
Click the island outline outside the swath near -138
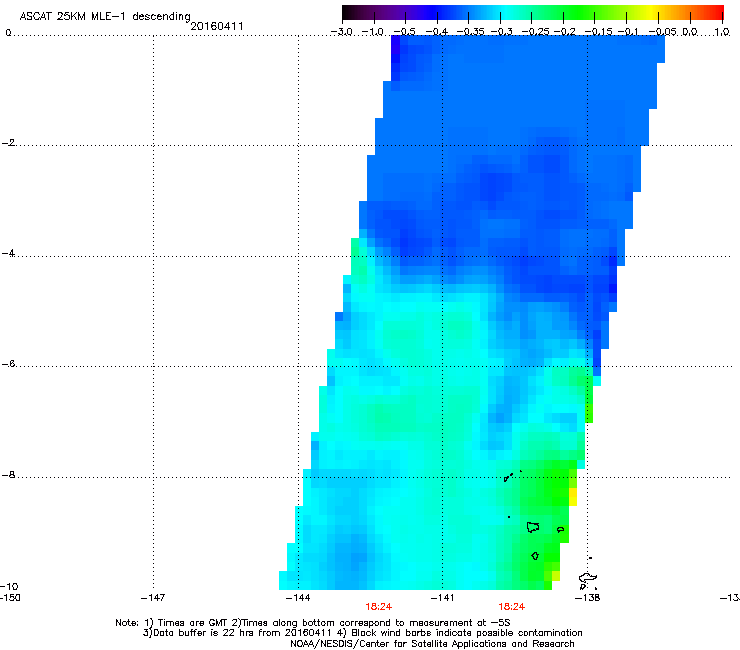tap(587, 580)
